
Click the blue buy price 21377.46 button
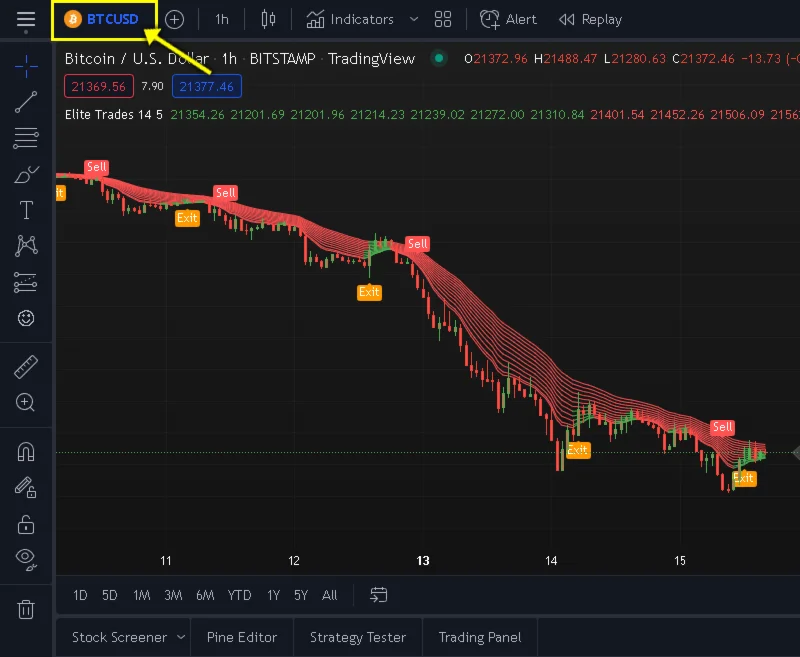(207, 86)
